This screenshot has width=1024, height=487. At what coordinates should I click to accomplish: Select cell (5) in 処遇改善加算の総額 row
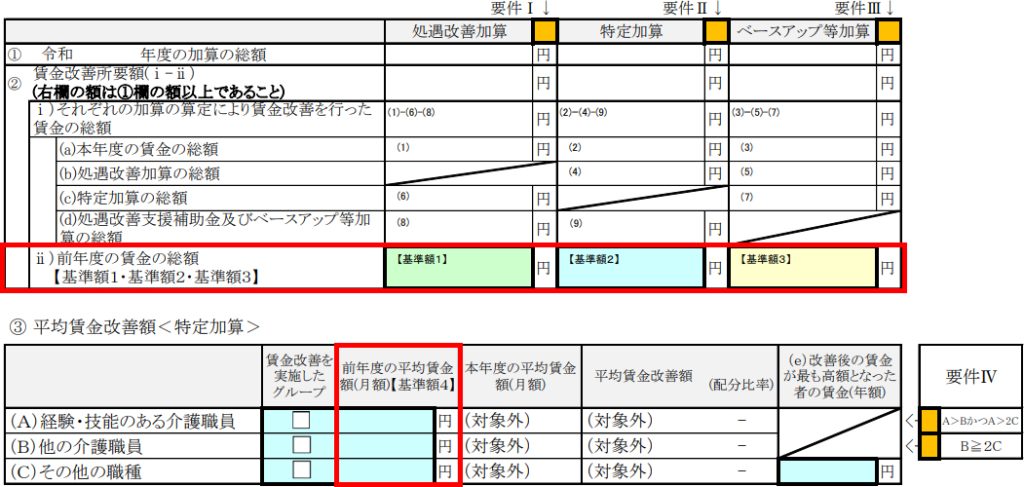click(803, 173)
